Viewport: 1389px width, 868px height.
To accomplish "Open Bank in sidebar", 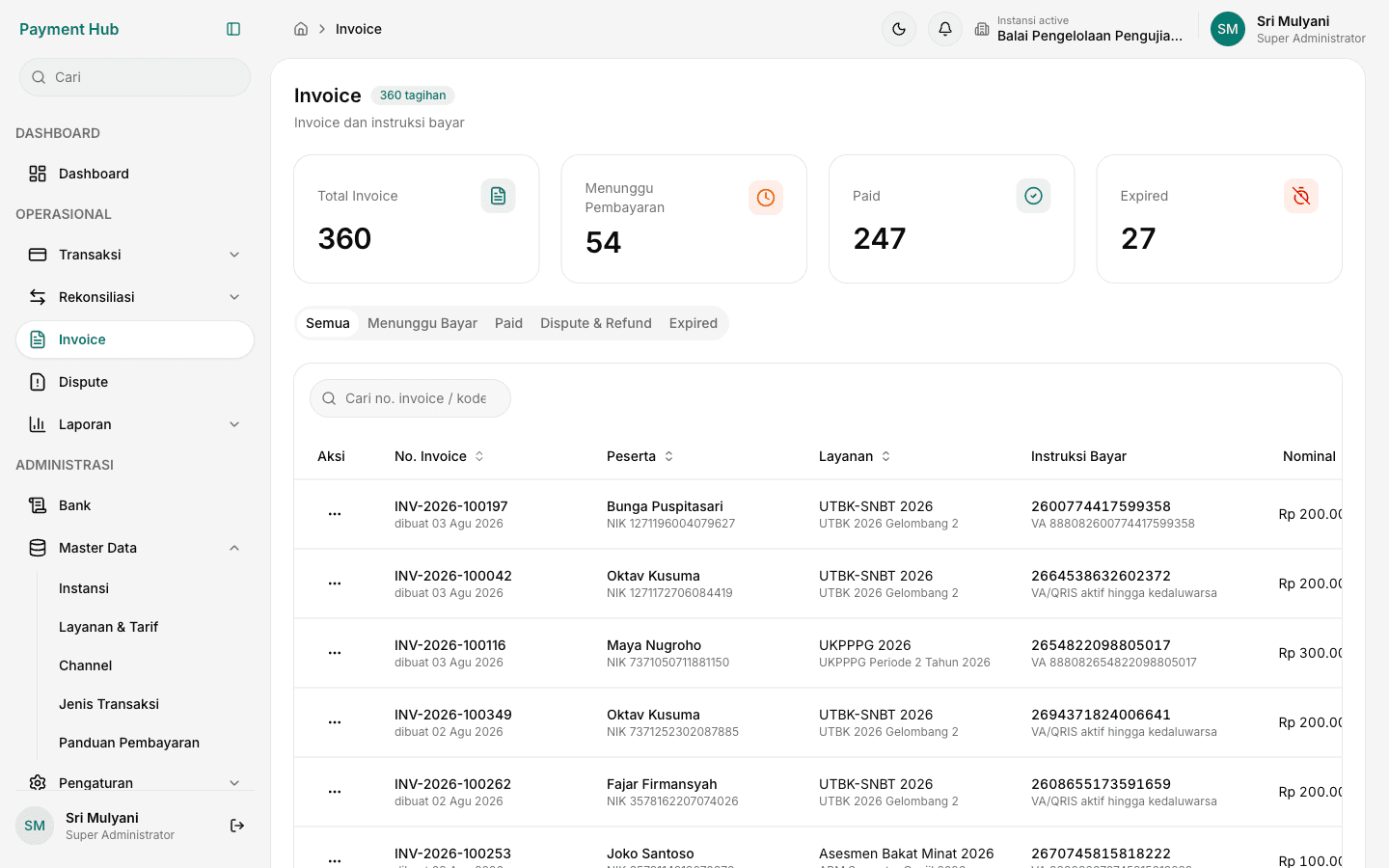I will tap(135, 505).
